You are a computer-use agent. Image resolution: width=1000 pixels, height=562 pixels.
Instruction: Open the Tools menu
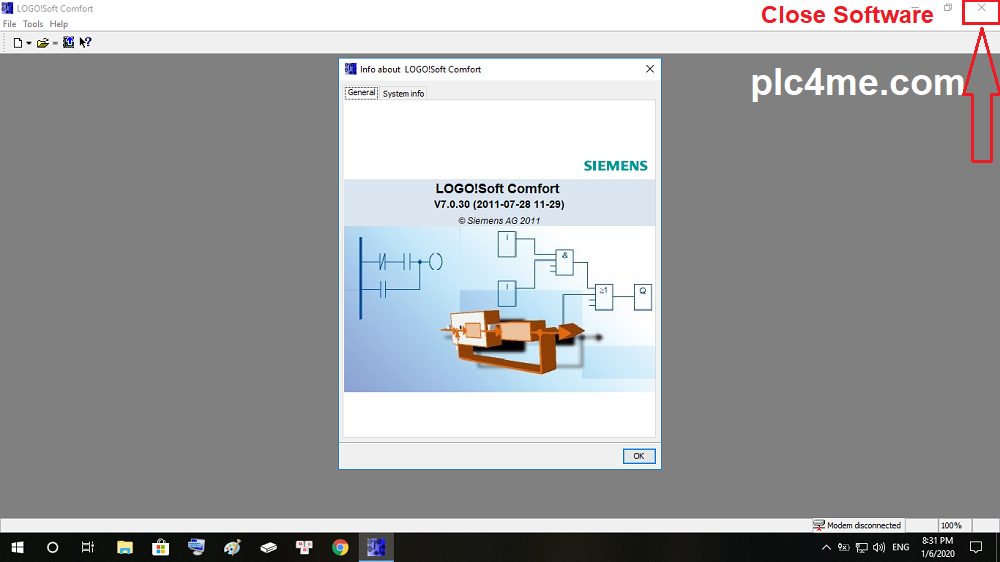click(x=33, y=24)
